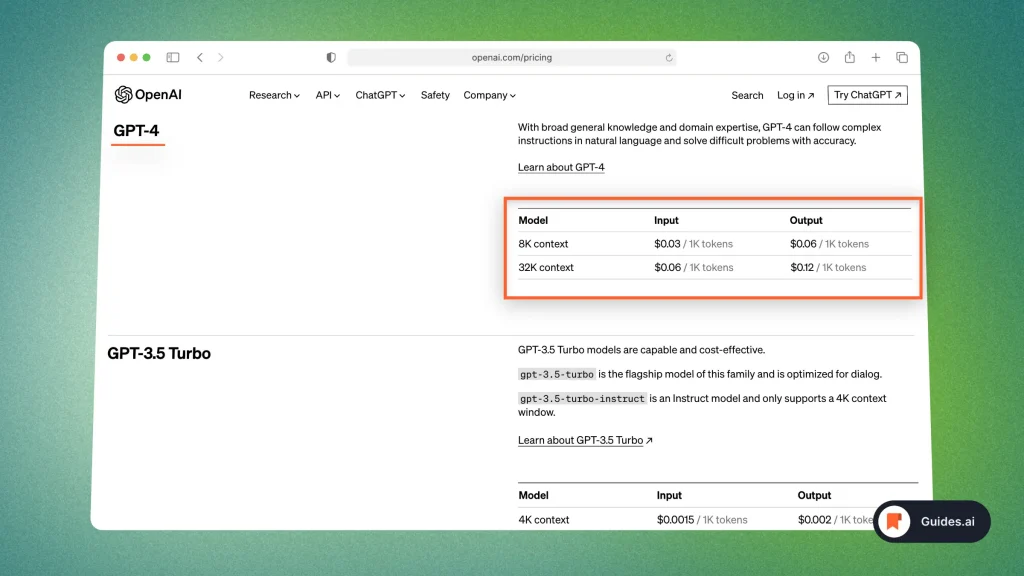Viewport: 1024px width, 576px height.
Task: Open the Guides.ai bookmark badge
Action: click(932, 521)
